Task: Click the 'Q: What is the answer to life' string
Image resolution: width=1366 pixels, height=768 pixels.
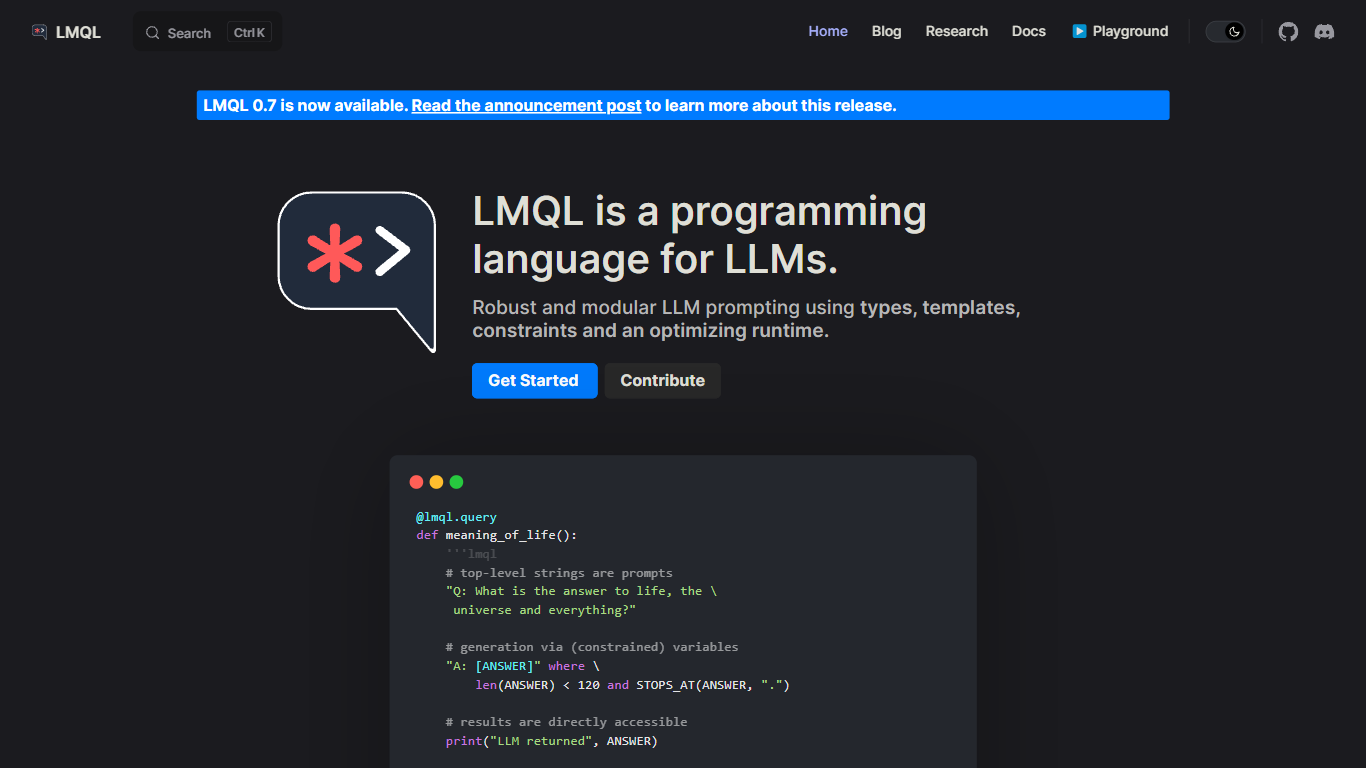Action: point(581,591)
